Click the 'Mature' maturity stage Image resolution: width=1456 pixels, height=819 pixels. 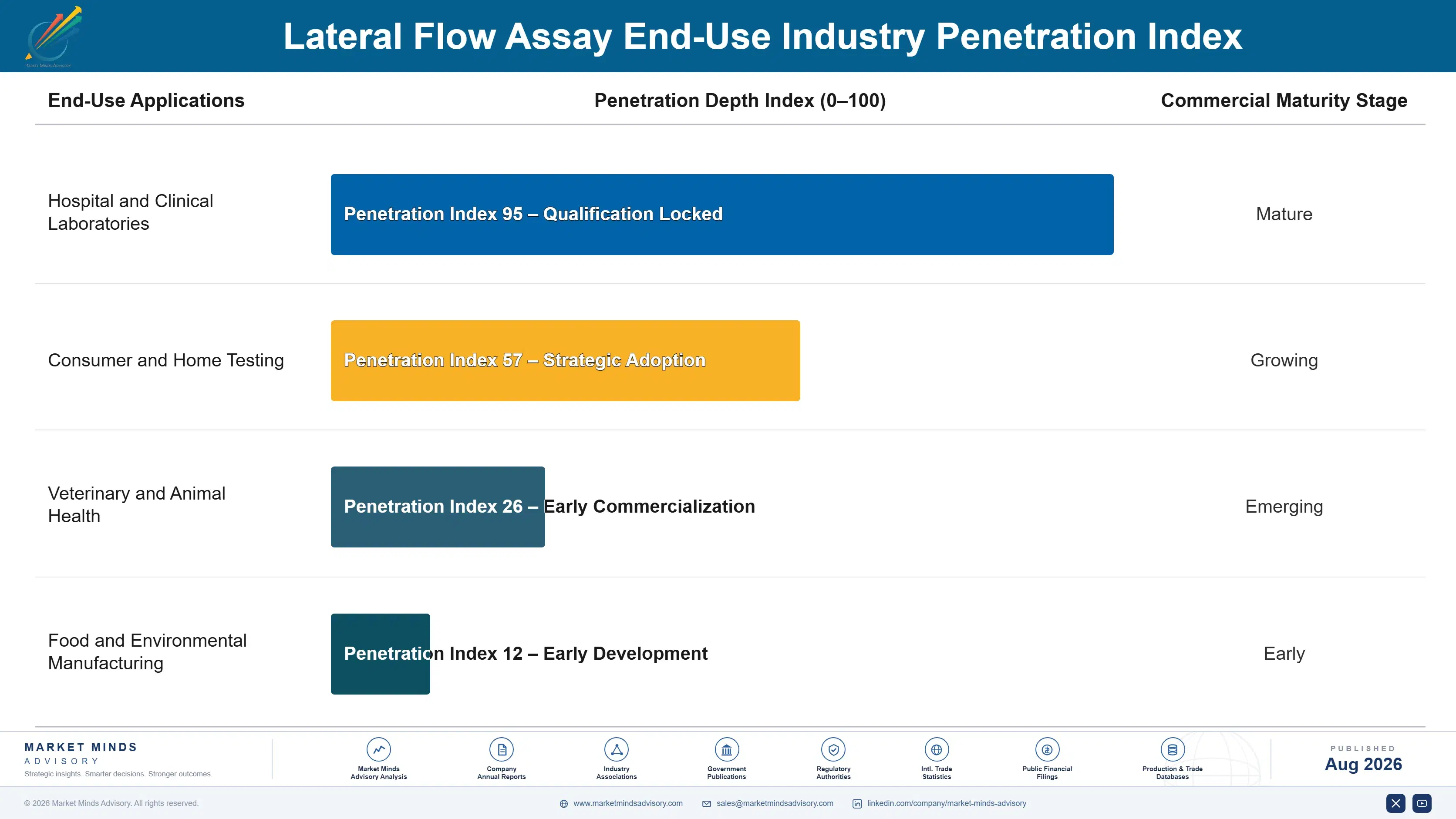[x=1284, y=214]
